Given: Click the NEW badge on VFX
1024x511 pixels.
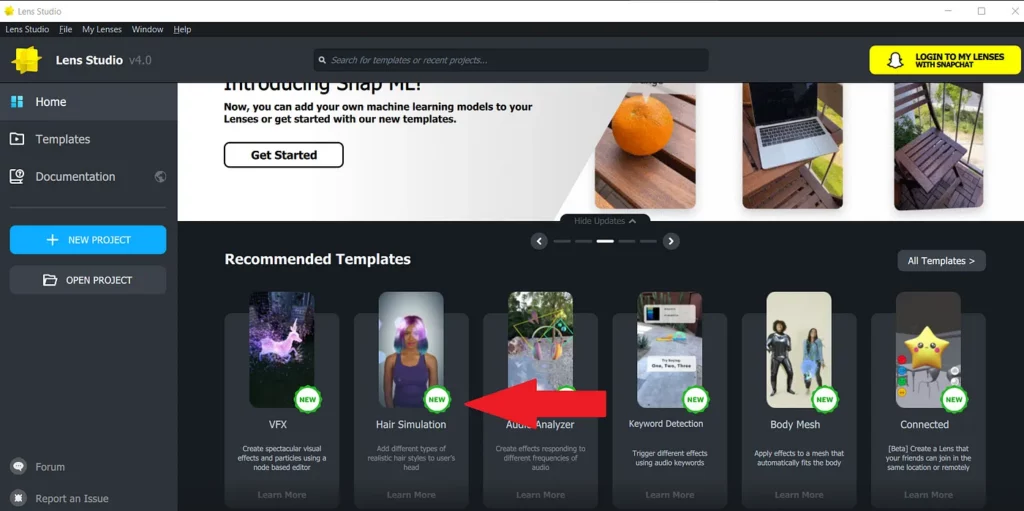Looking at the screenshot, I should (308, 399).
